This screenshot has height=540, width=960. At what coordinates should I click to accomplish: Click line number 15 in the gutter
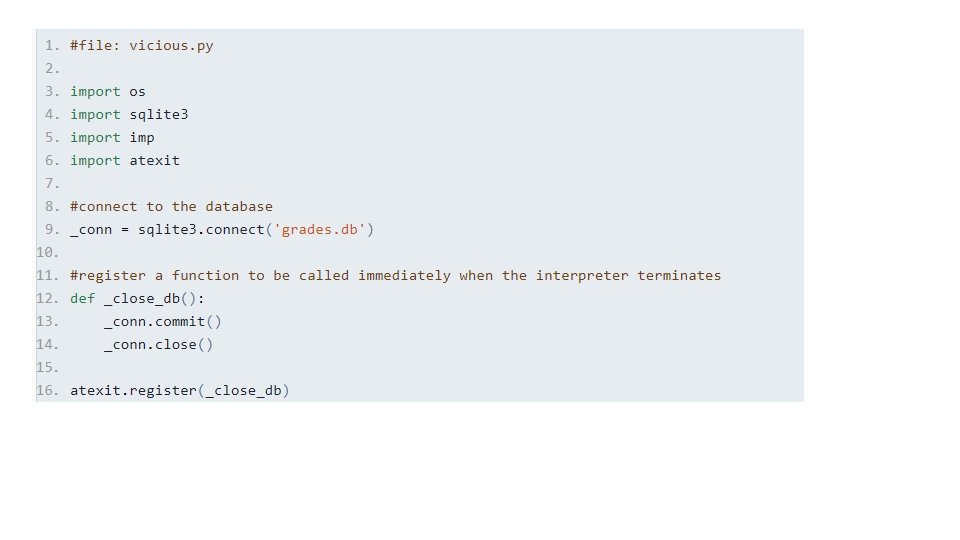(x=47, y=367)
